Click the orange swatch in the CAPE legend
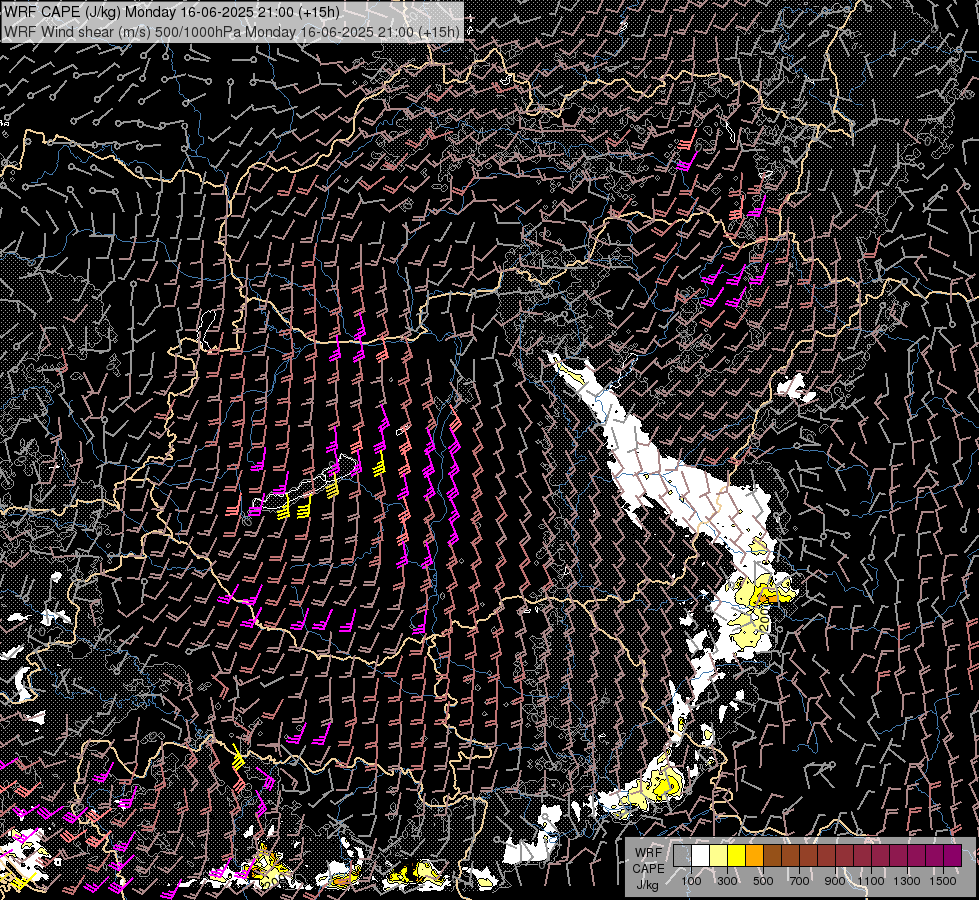Screen dimensions: 979x900 [754, 856]
